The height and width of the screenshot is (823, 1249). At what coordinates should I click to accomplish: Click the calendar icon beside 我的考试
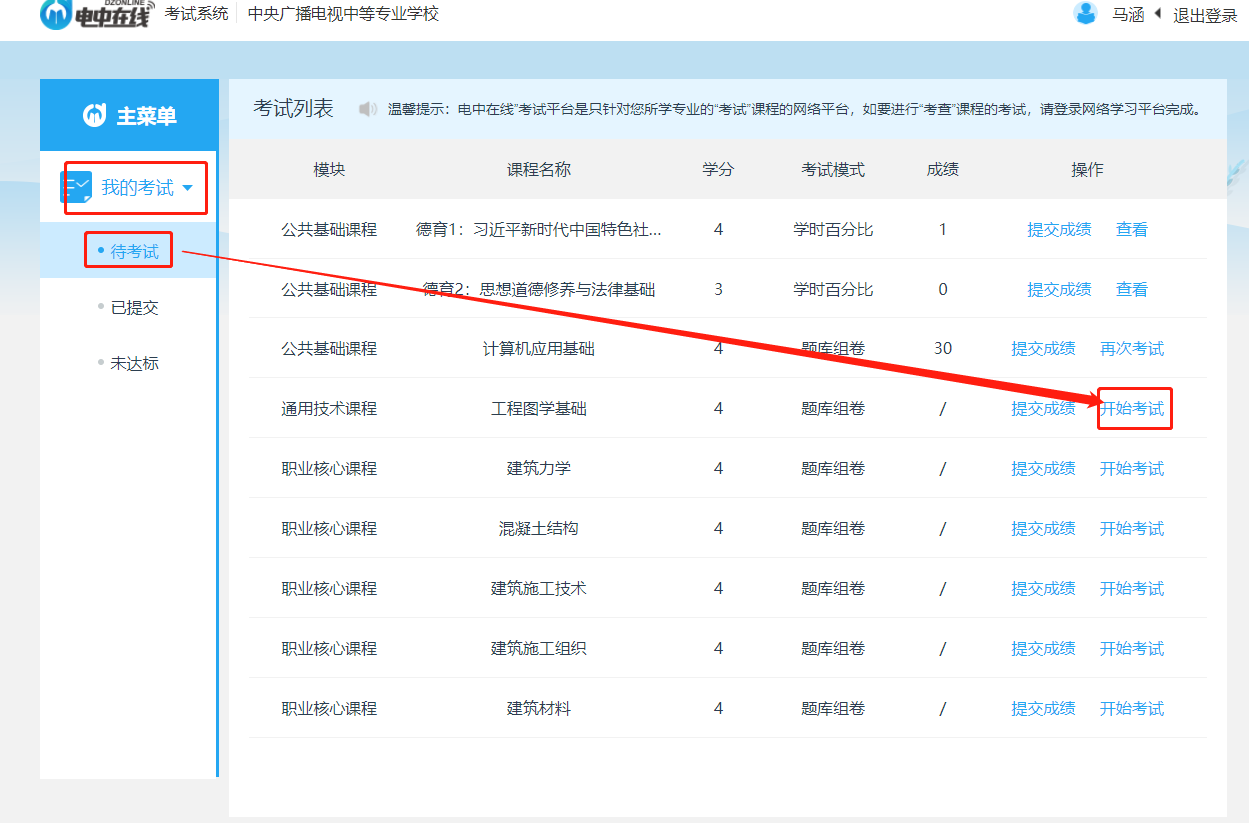[76, 186]
